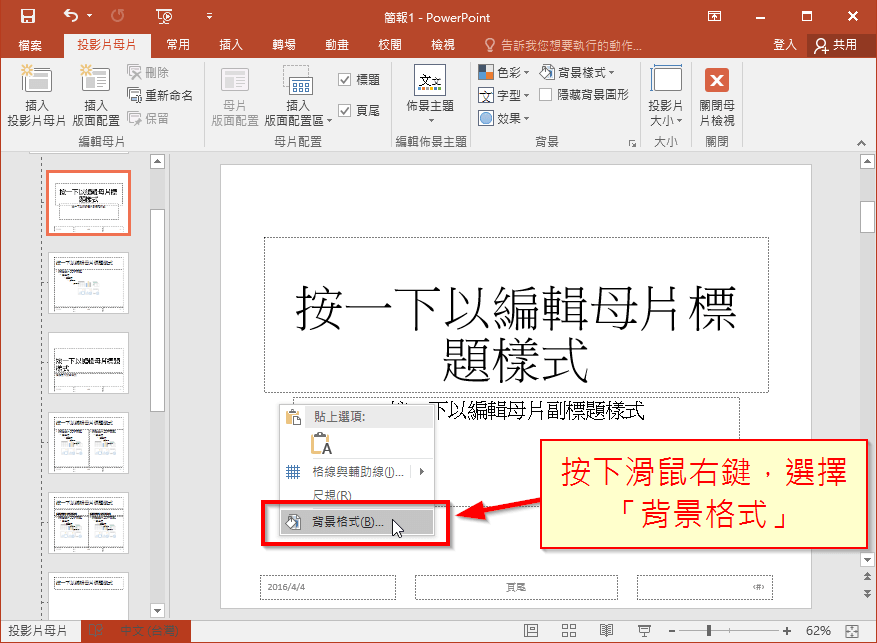Switch to the 插入 ribbon tab

pos(233,45)
